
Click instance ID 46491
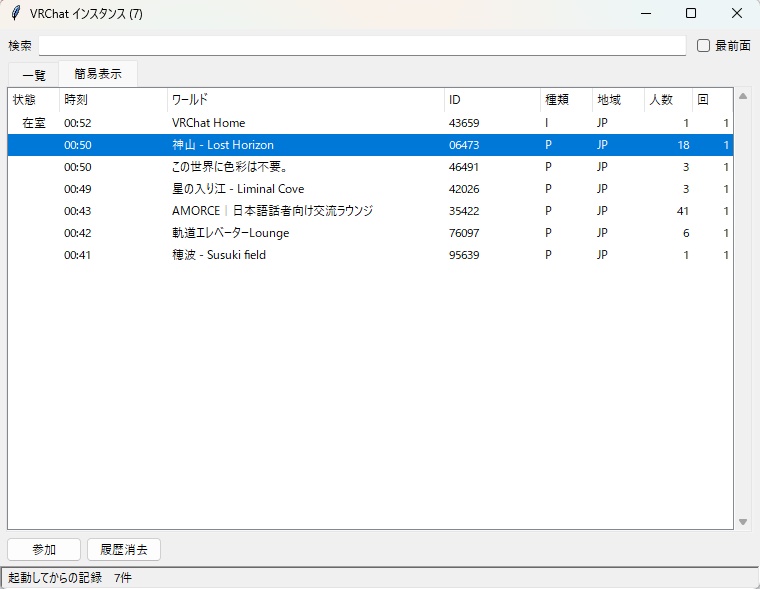click(464, 167)
